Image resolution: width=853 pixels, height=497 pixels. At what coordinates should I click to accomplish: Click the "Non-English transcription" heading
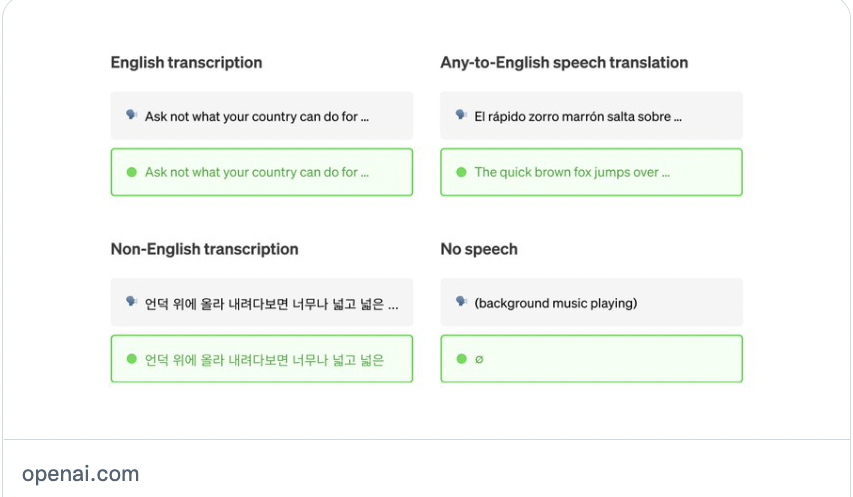[204, 249]
